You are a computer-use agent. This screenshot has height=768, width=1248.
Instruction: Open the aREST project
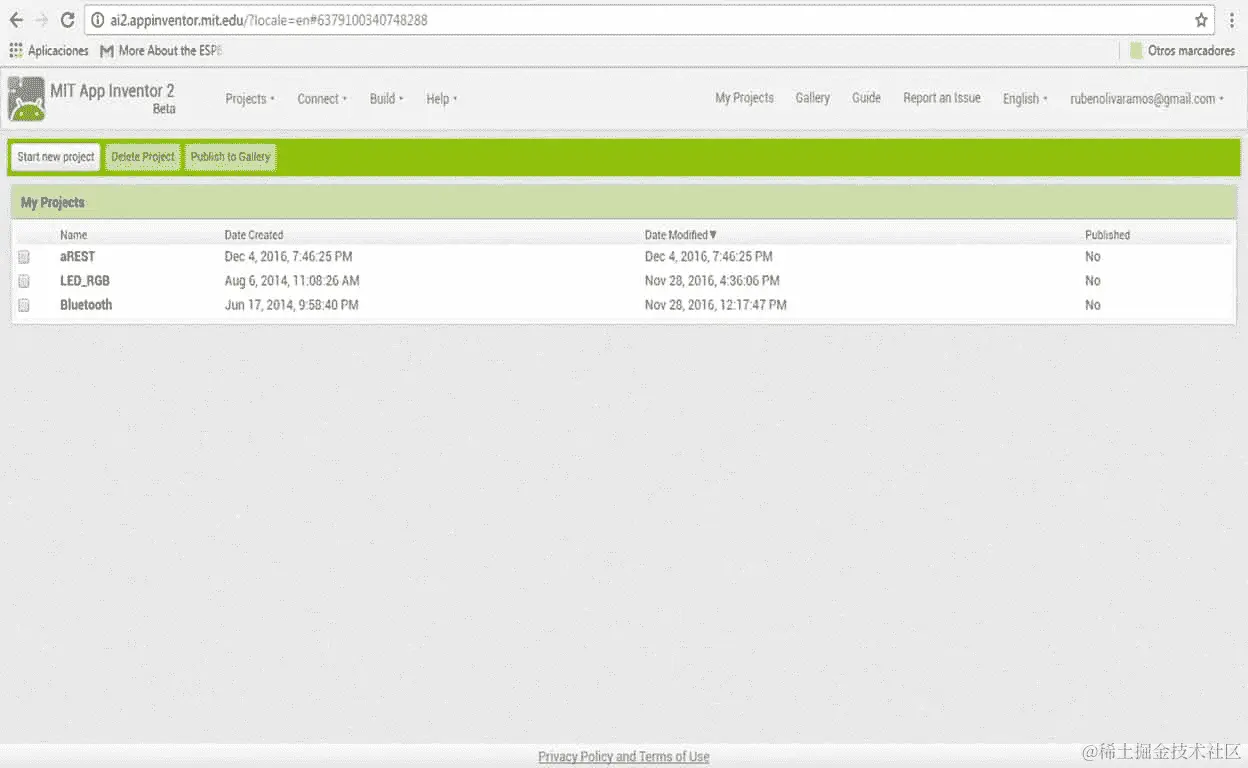coord(77,257)
